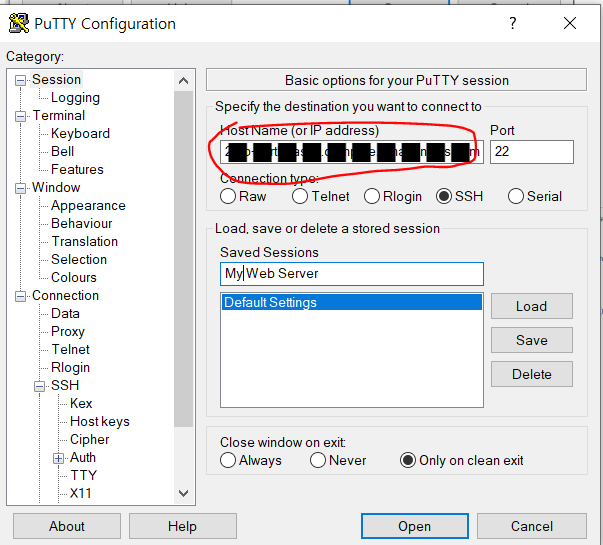Choose Always for close window on exit

coord(228,460)
